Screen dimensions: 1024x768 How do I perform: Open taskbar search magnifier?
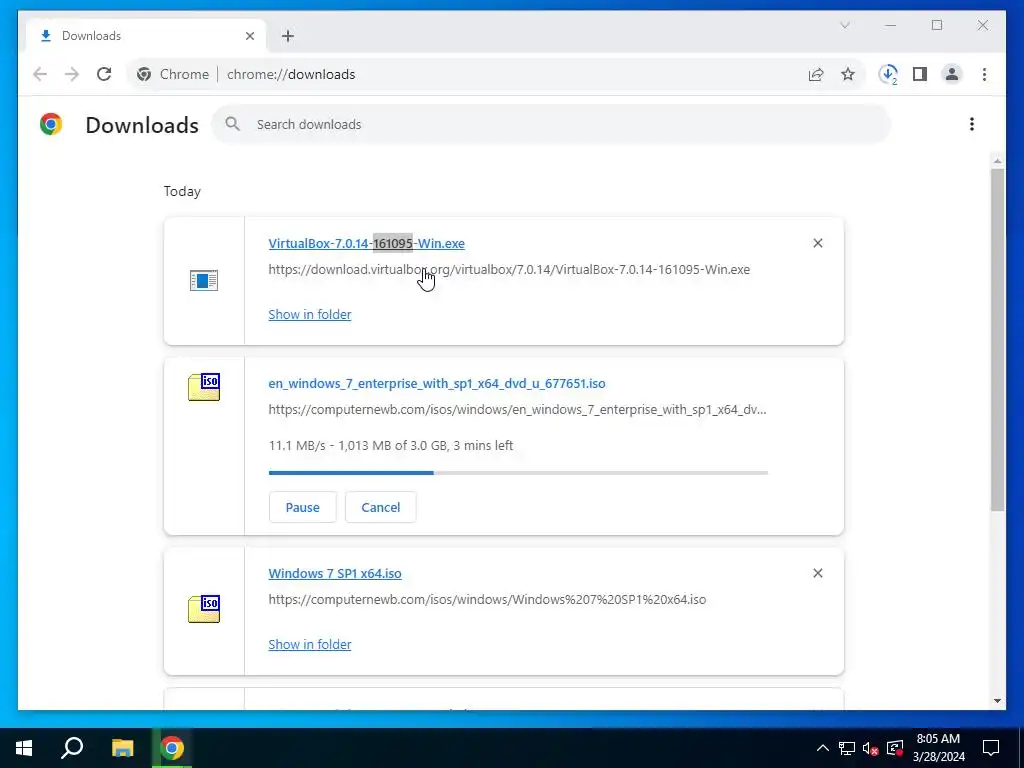72,748
